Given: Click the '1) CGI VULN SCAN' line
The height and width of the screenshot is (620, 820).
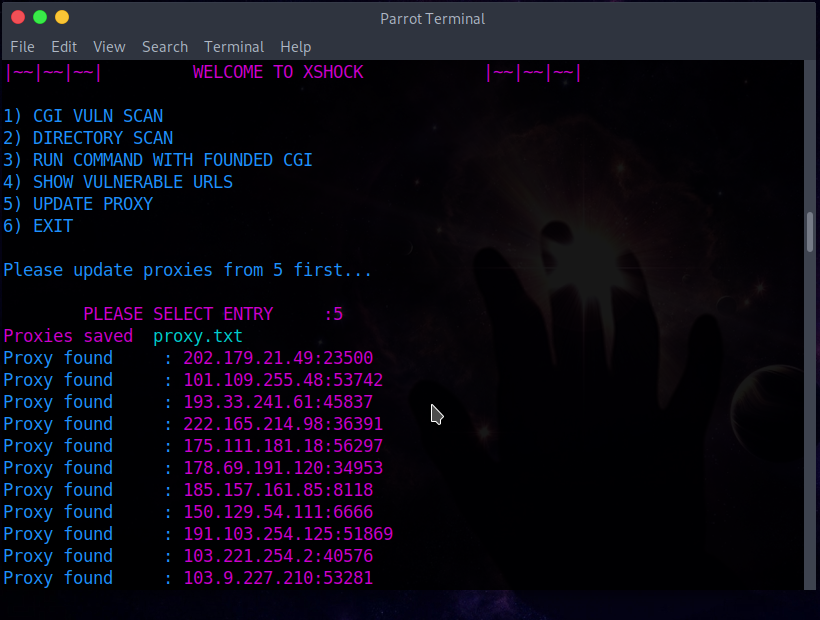Looking at the screenshot, I should click(x=83, y=116).
